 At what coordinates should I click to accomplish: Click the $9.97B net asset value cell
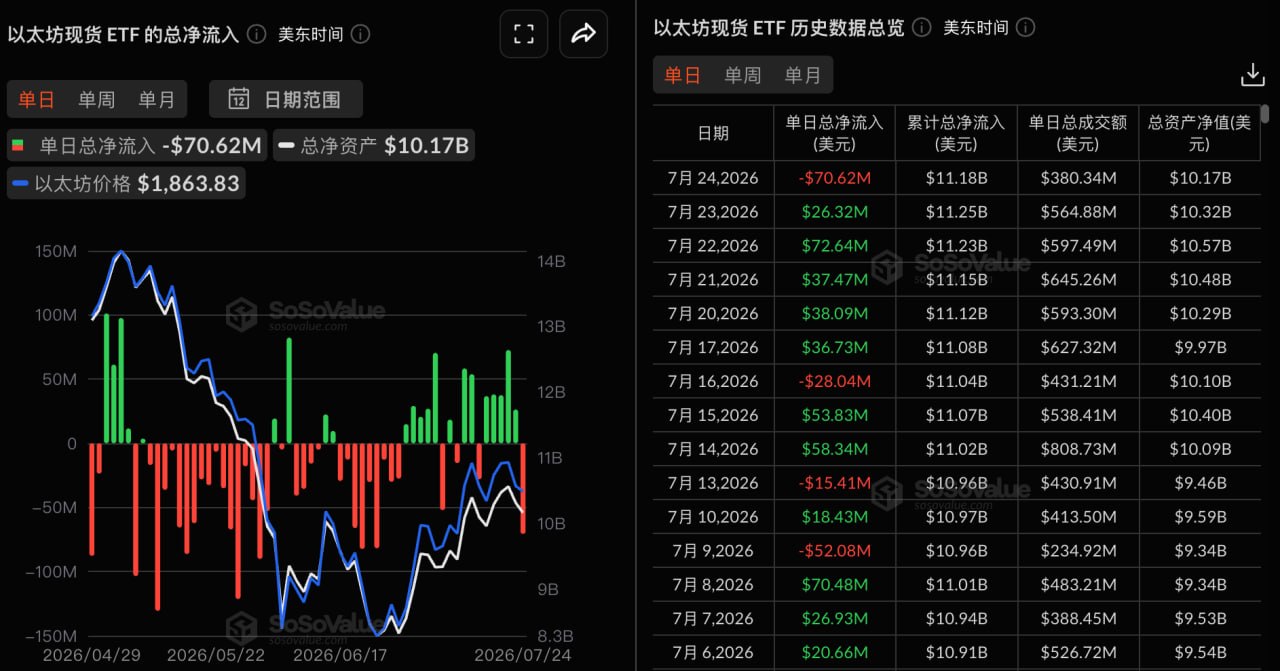[1200, 347]
